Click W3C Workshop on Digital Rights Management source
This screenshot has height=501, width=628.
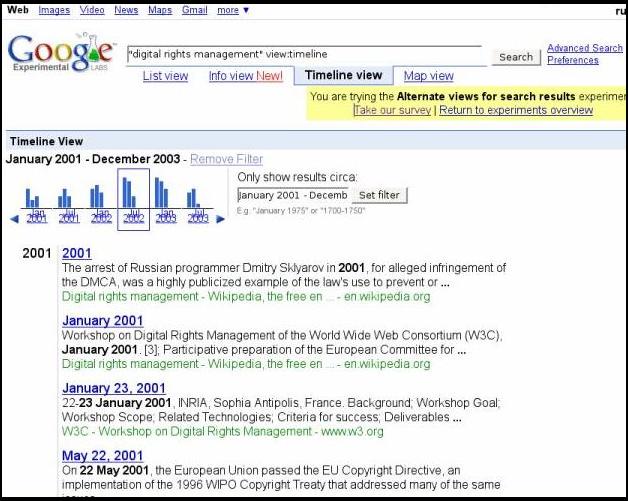223,432
